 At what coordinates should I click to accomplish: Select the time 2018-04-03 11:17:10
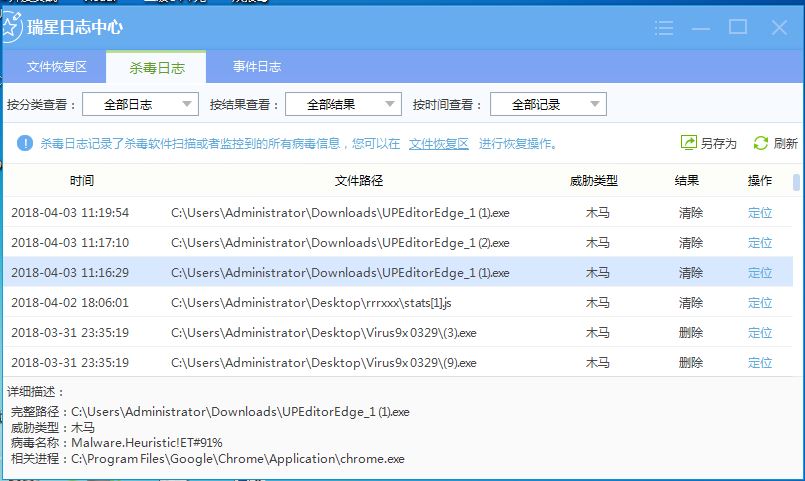click(70, 242)
